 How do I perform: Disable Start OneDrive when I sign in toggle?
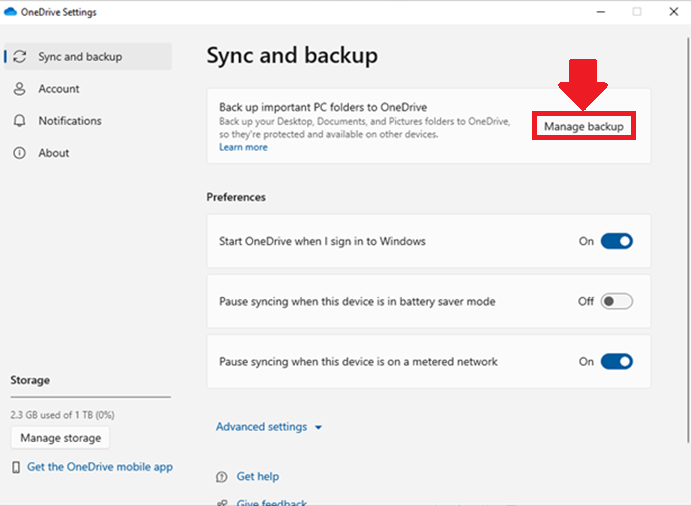[x=616, y=241]
